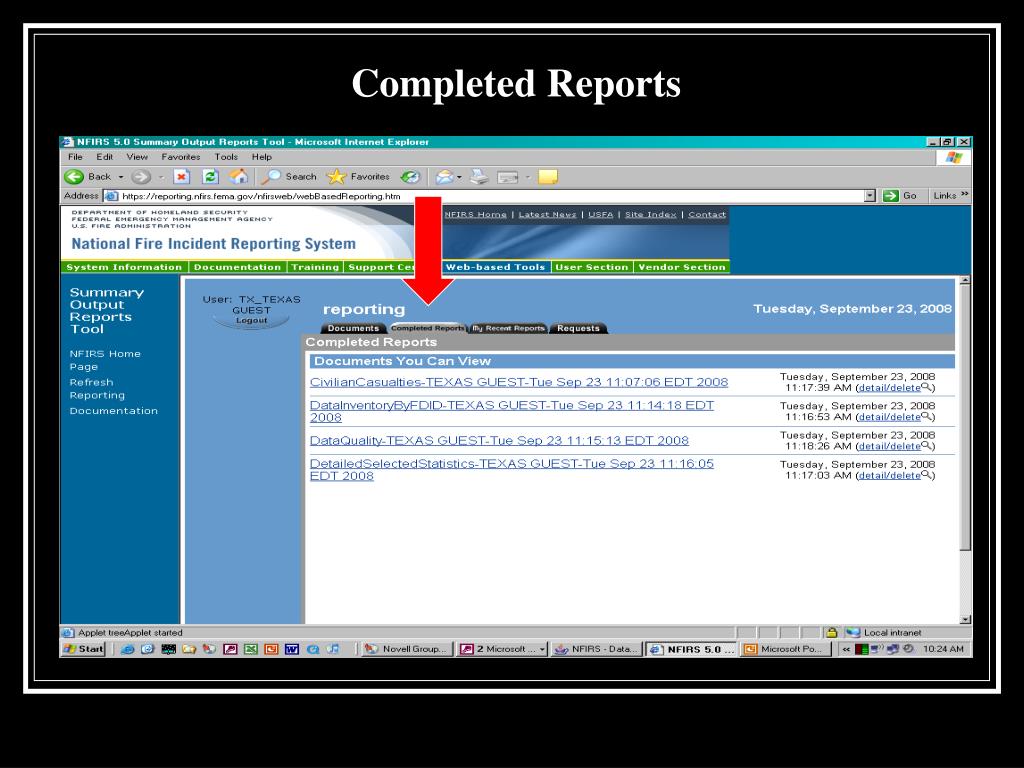Open the CivilianCasualties-TEXAS GUEST report link
This screenshot has width=1024, height=768.
pyautogui.click(x=519, y=382)
